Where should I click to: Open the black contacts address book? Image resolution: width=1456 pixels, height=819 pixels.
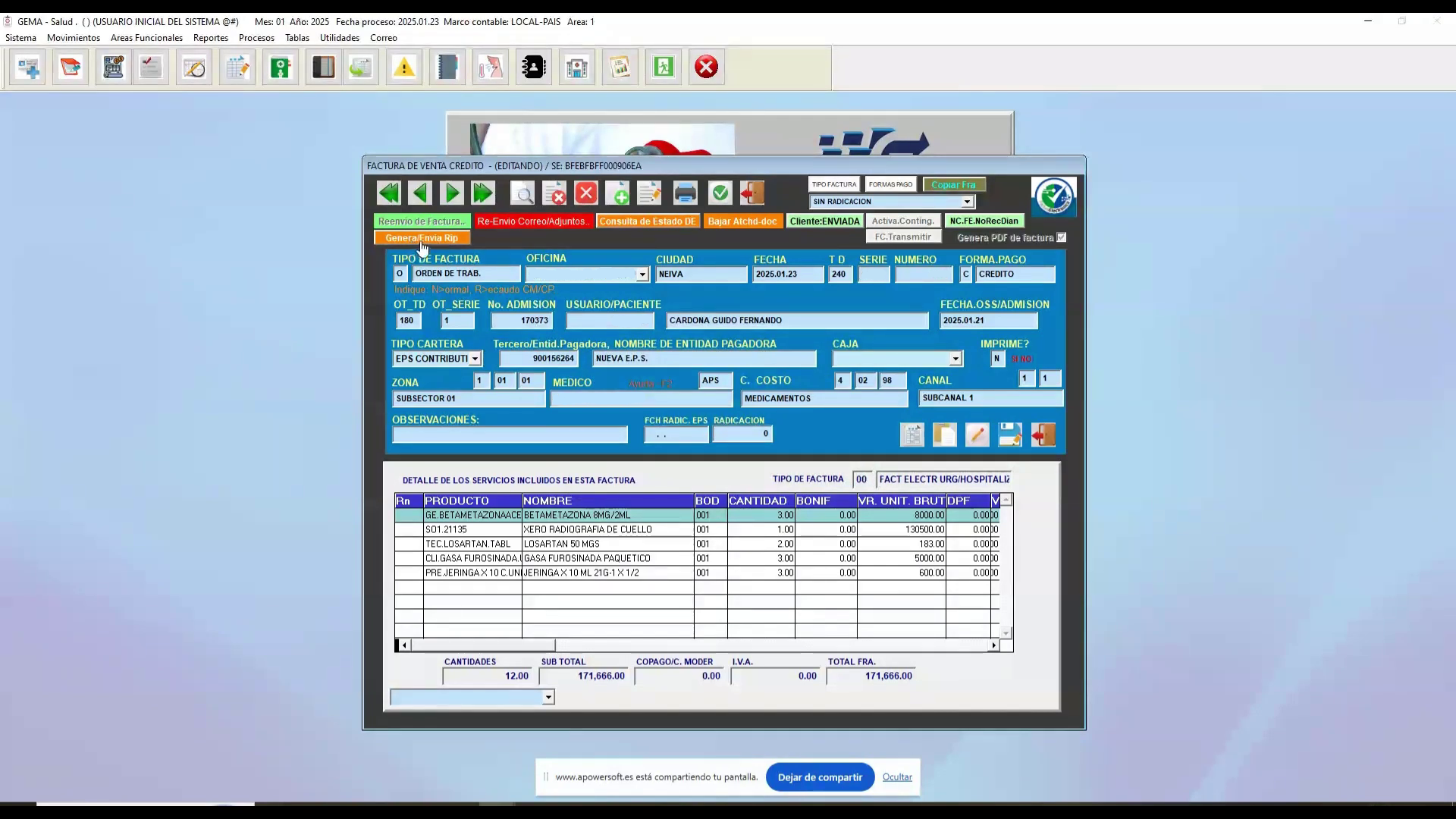coord(534,67)
